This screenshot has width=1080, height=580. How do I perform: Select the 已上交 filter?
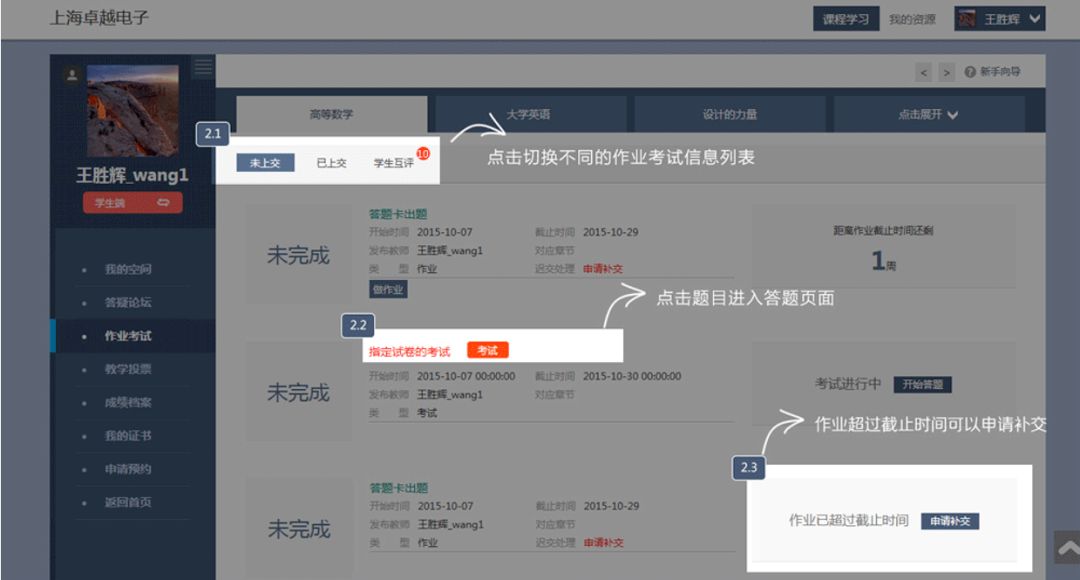tap(331, 163)
